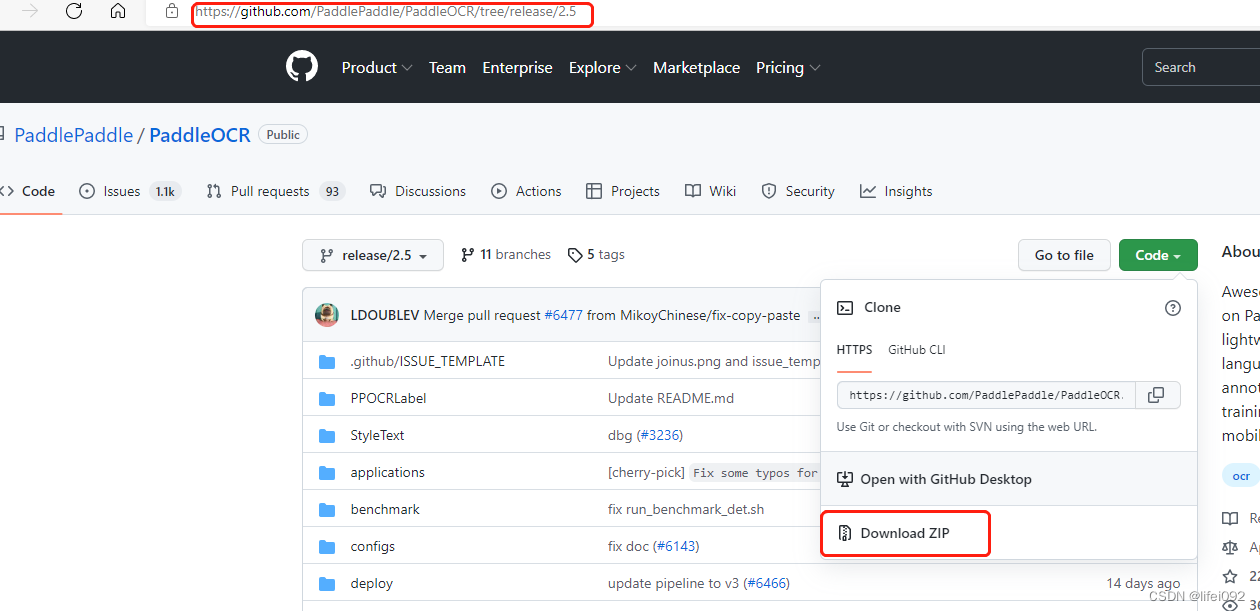This screenshot has width=1260, height=611.
Task: Switch to the Insights tab
Action: click(x=896, y=191)
